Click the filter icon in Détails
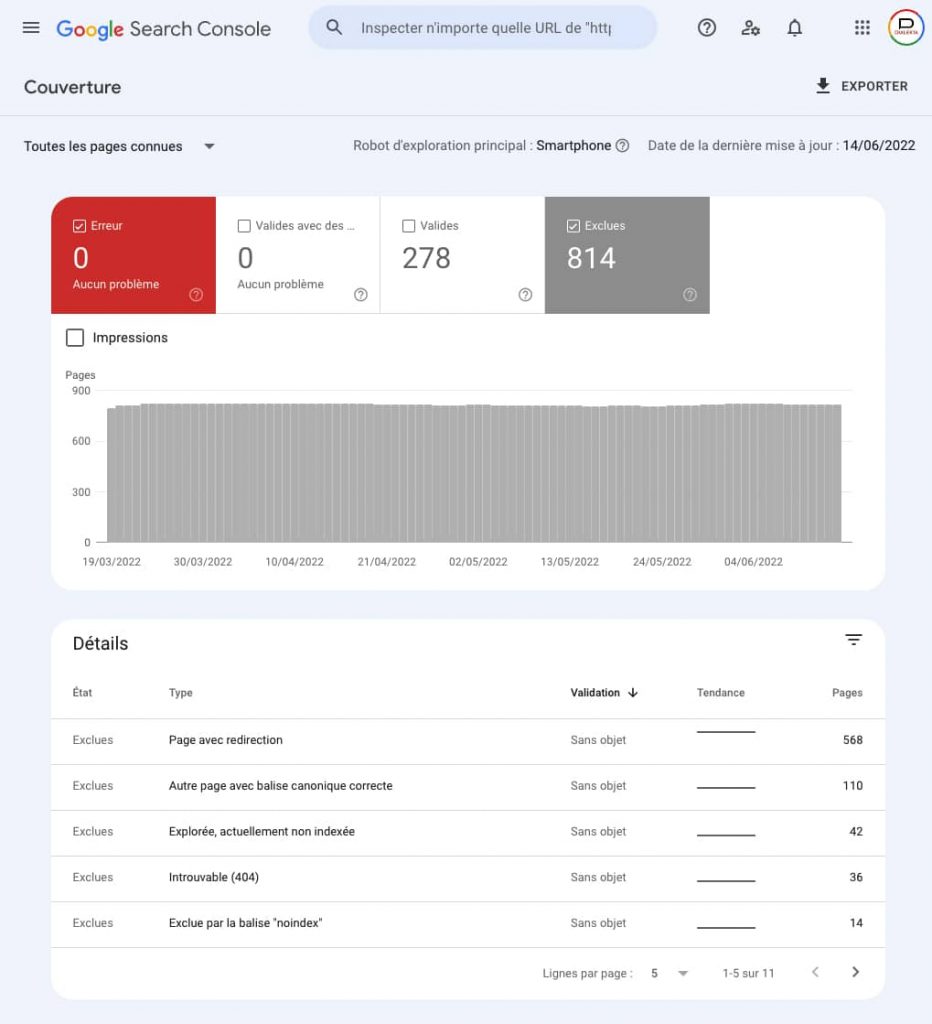 click(x=853, y=640)
